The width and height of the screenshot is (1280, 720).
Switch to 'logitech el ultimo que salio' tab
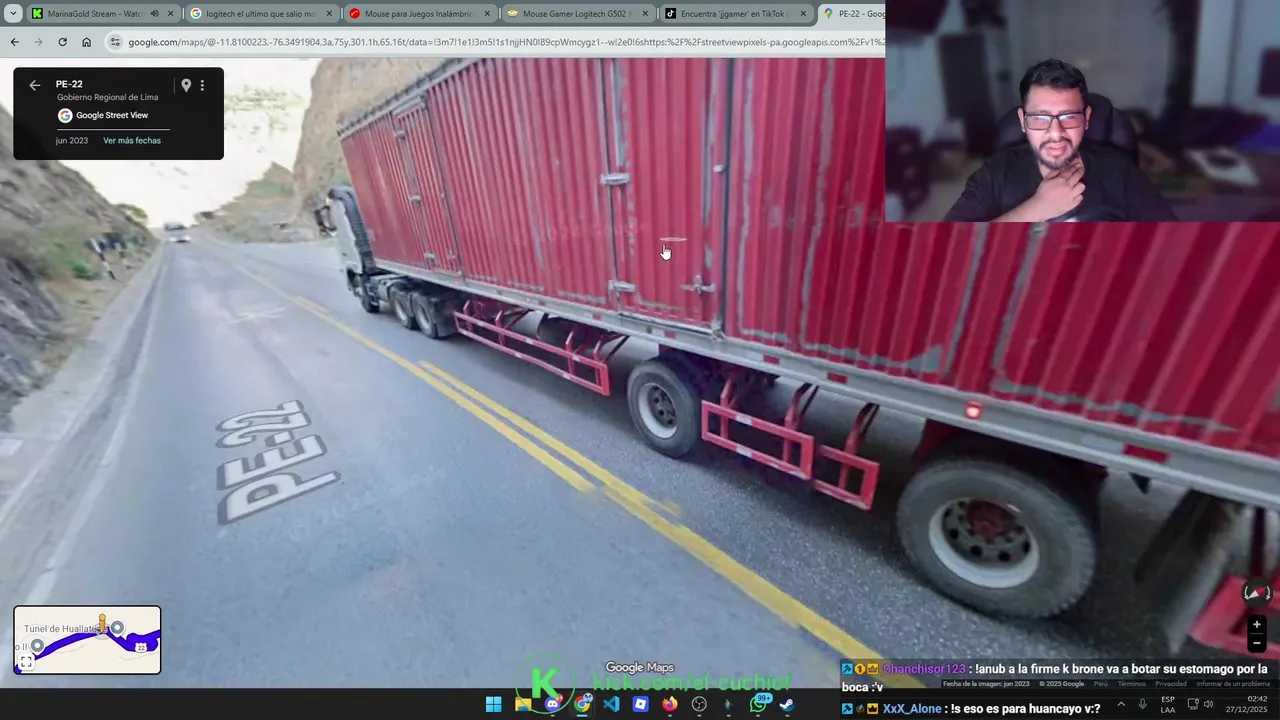(x=262, y=14)
